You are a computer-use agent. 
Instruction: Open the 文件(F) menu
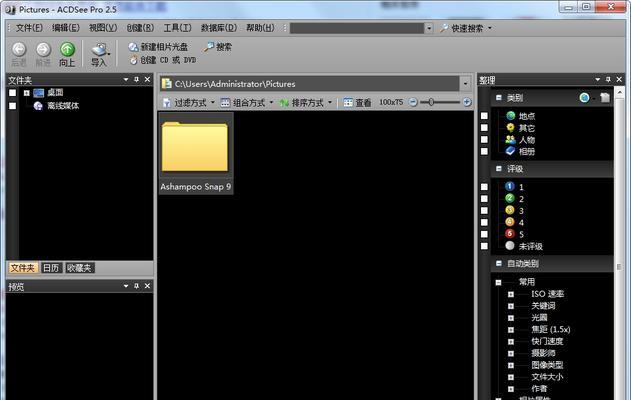[x=29, y=28]
